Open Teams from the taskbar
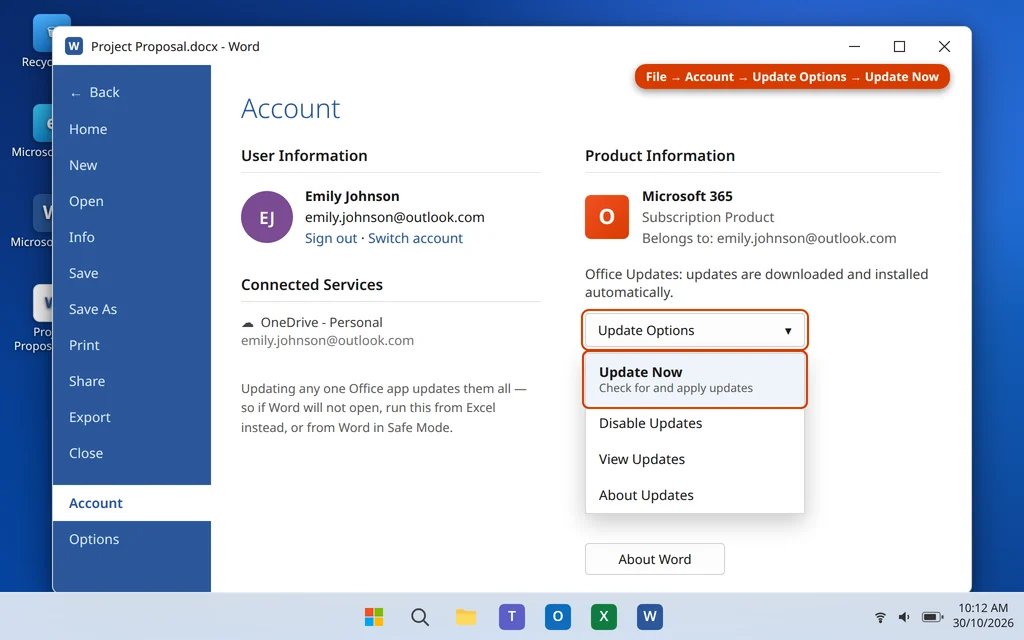Screen dimensions: 1024x640 [x=512, y=616]
